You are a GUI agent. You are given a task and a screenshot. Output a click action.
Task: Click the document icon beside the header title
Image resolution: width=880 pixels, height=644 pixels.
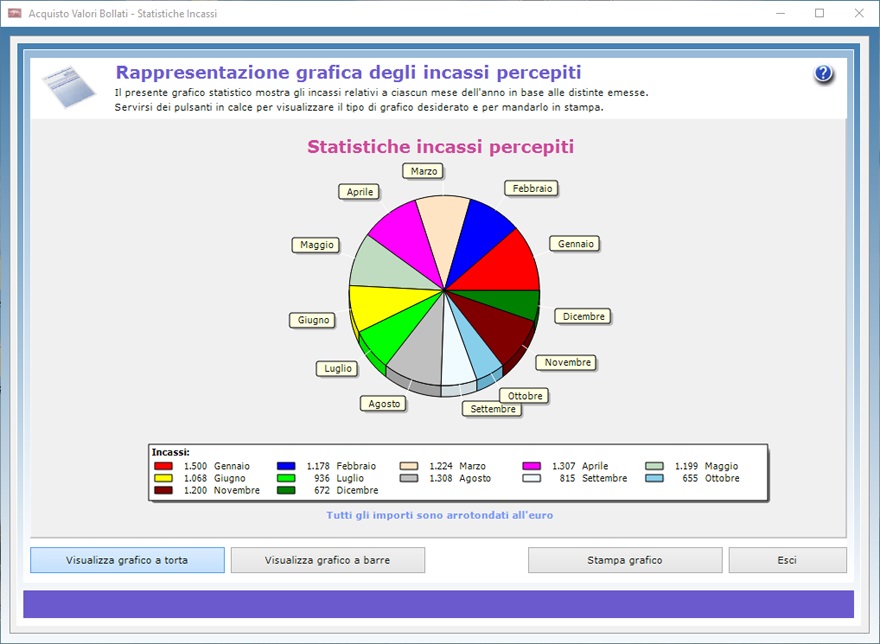(68, 86)
